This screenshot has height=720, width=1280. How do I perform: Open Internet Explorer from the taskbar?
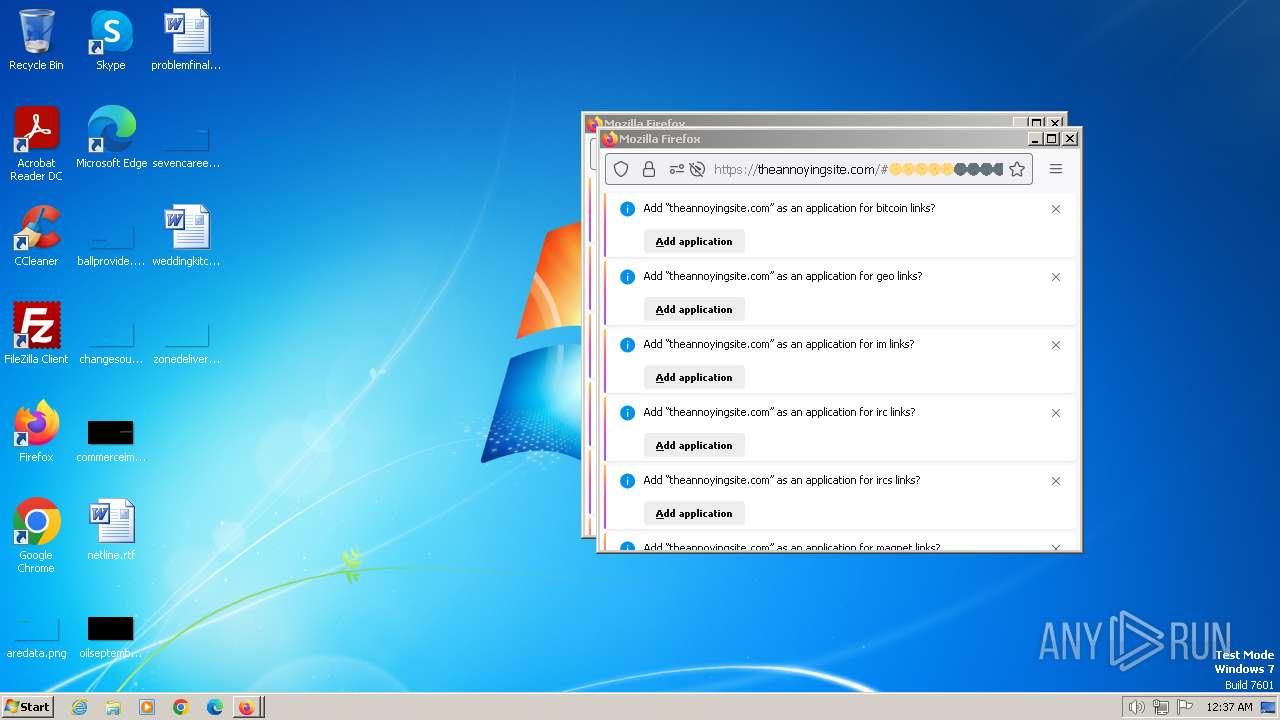(x=79, y=707)
